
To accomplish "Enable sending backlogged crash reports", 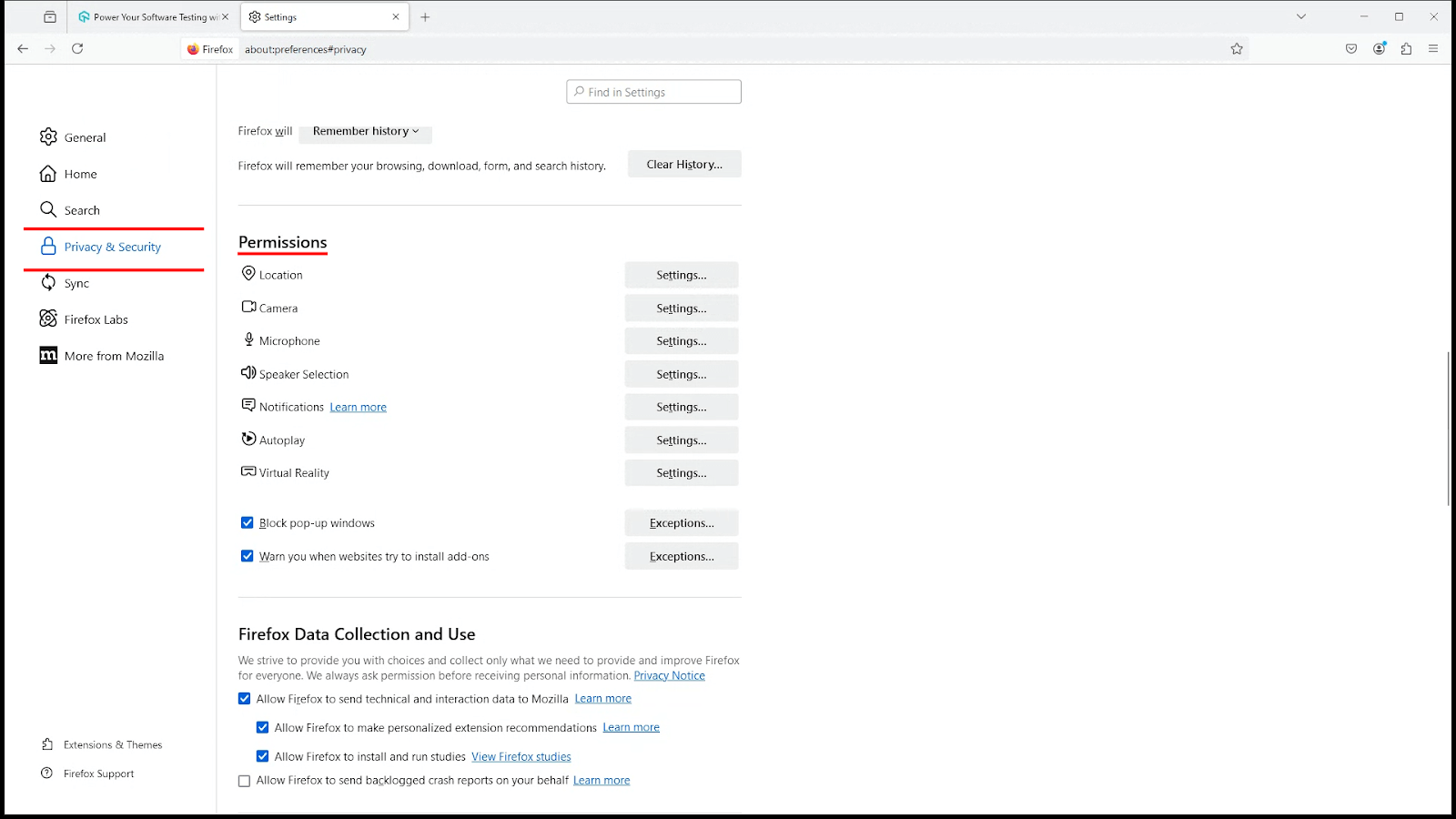I will (x=245, y=781).
